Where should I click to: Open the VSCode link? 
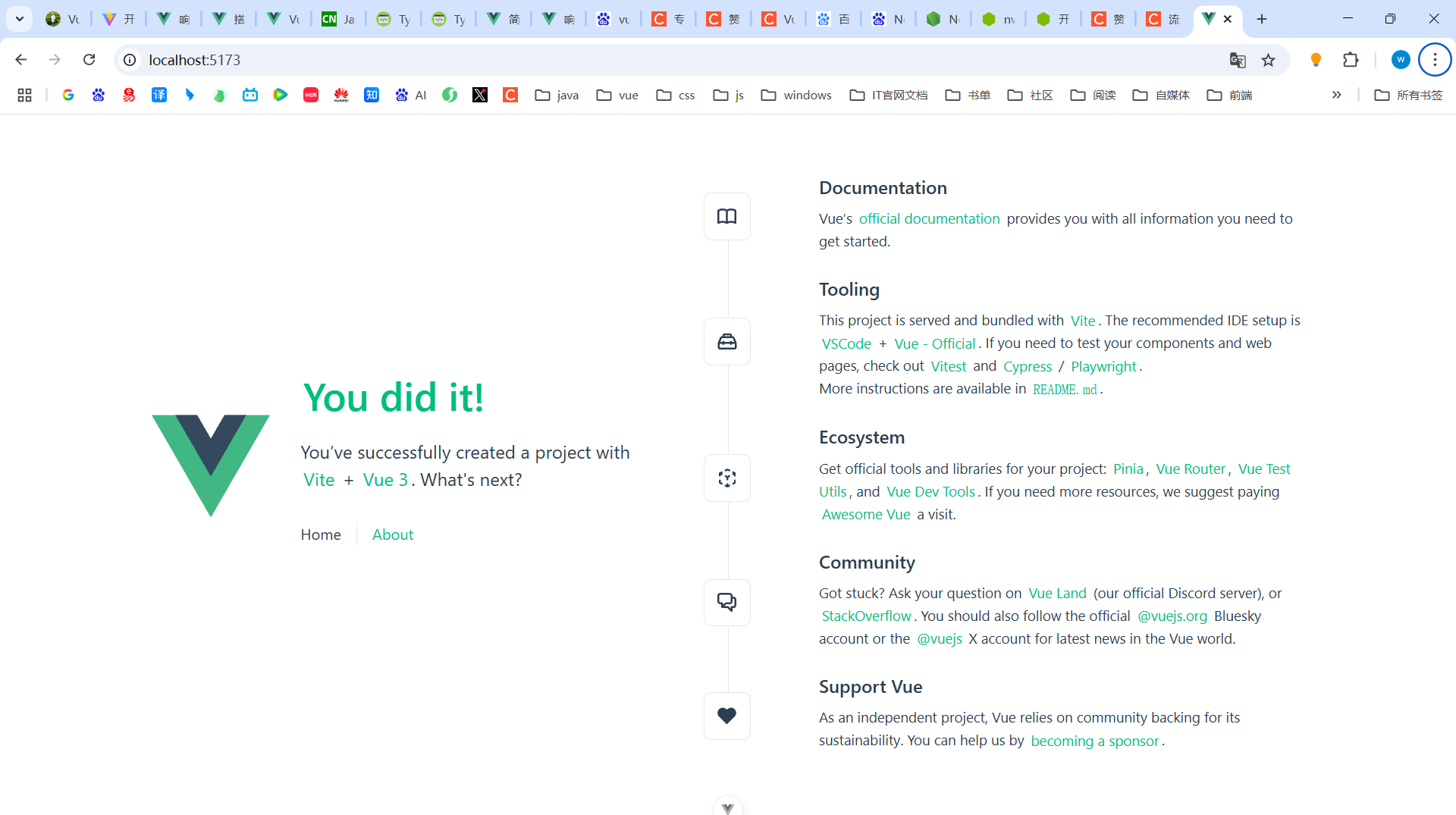click(x=846, y=343)
